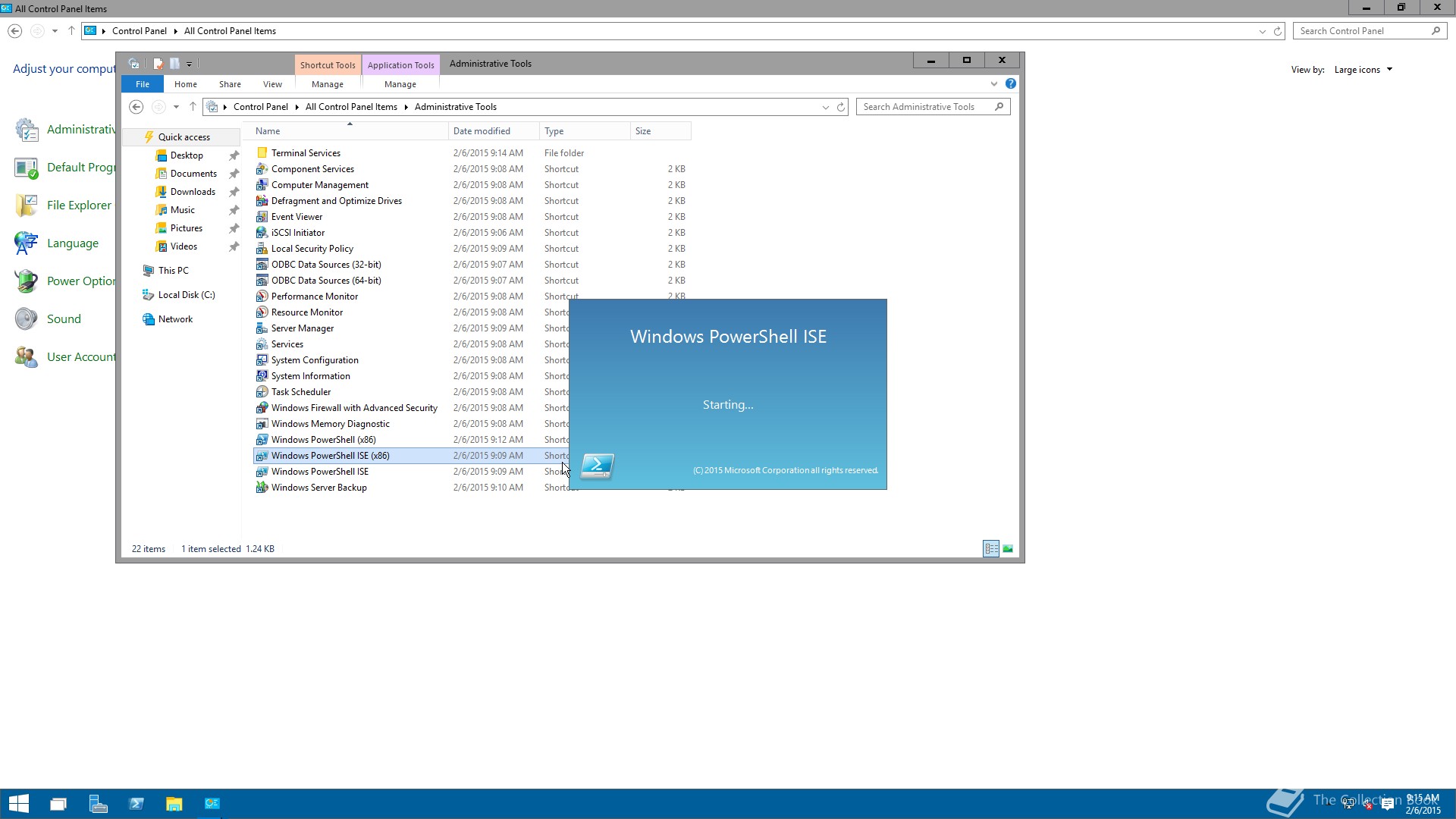This screenshot has height=819, width=1456.
Task: Open Customize Quick Access Toolbar dropdown
Action: [x=189, y=64]
